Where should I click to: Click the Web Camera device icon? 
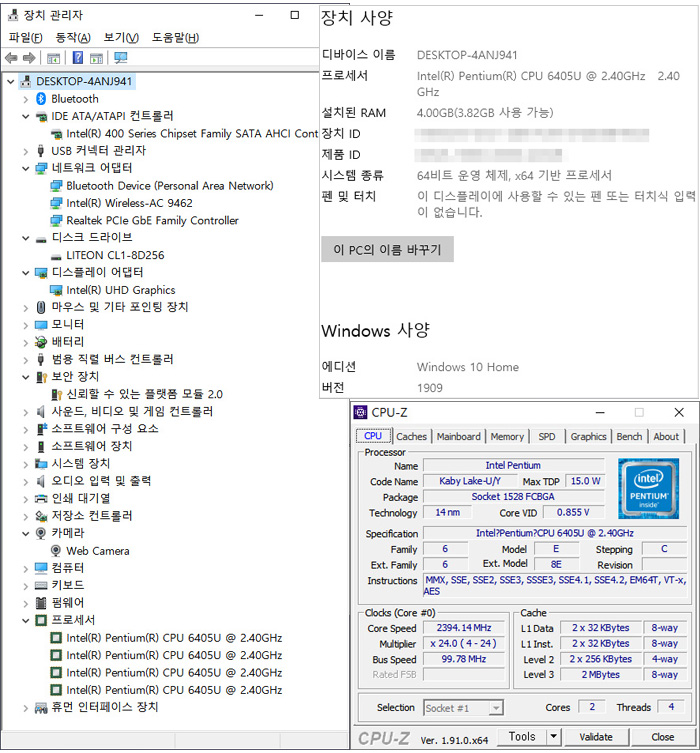click(56, 551)
